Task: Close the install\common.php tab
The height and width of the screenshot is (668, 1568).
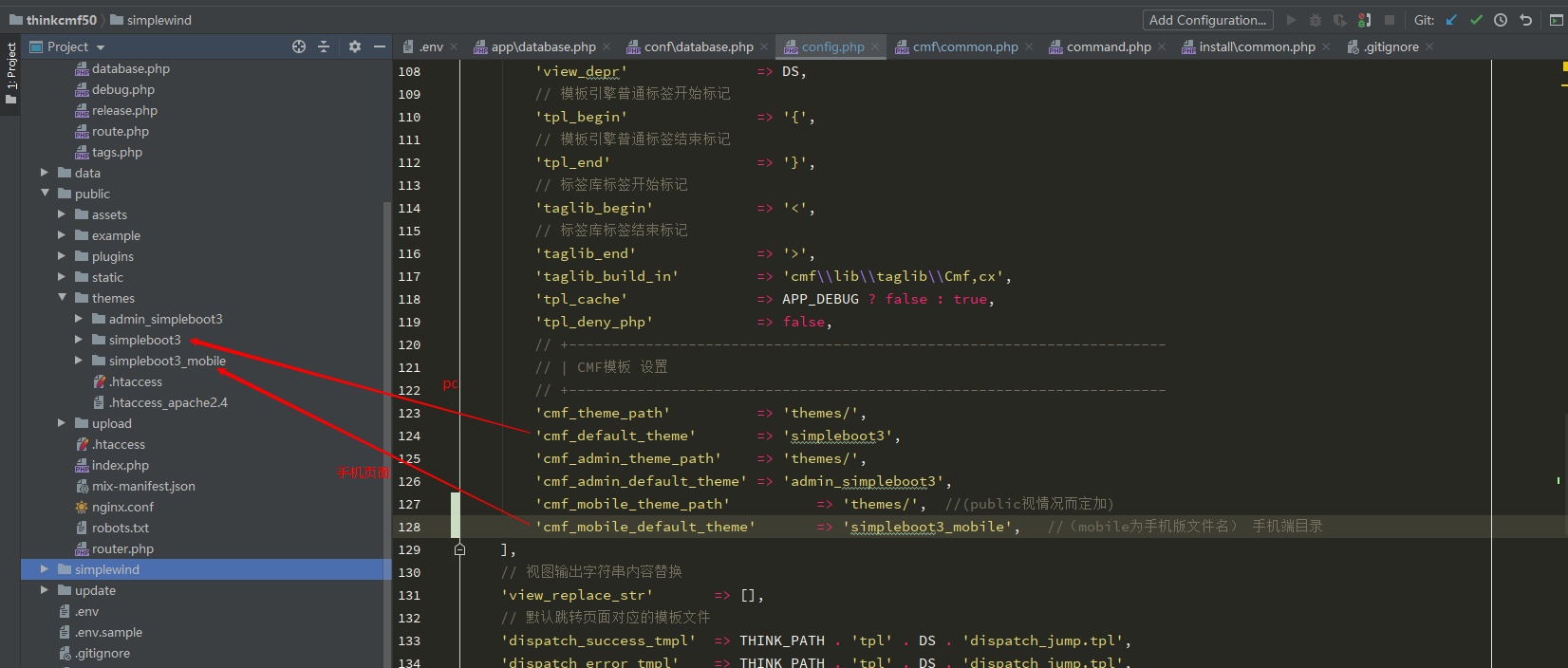Action: (1326, 46)
